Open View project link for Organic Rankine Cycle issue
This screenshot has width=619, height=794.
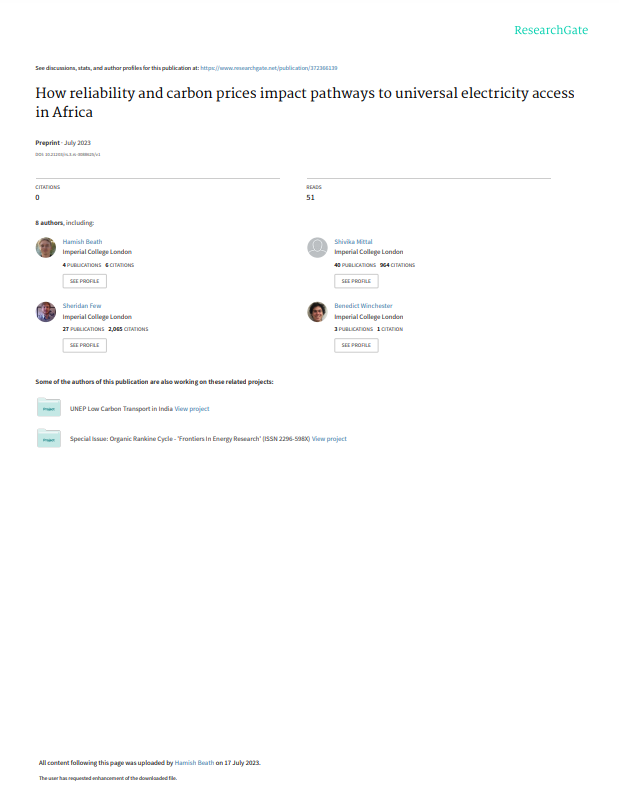point(329,439)
